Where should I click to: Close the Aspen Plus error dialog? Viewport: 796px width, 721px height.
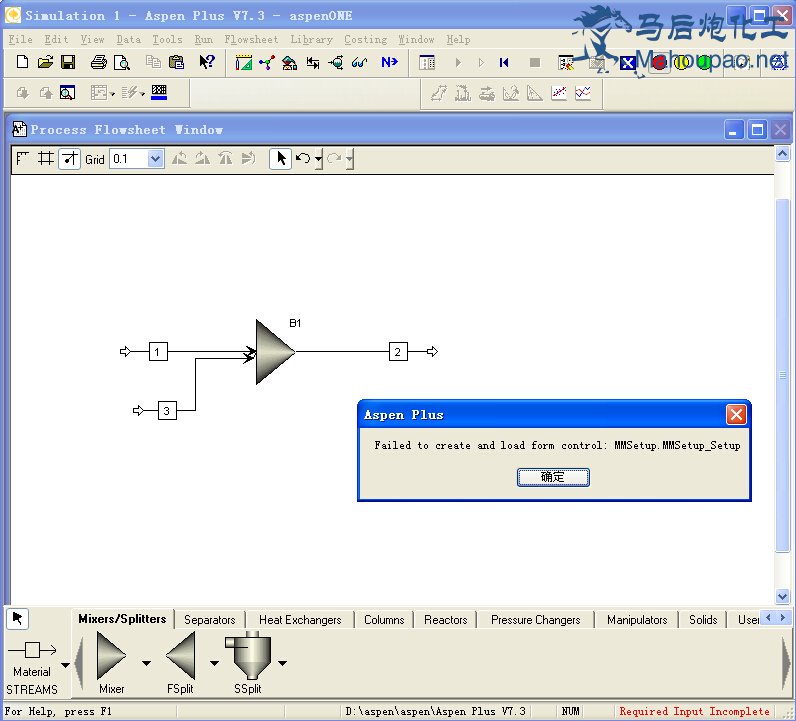click(x=736, y=414)
